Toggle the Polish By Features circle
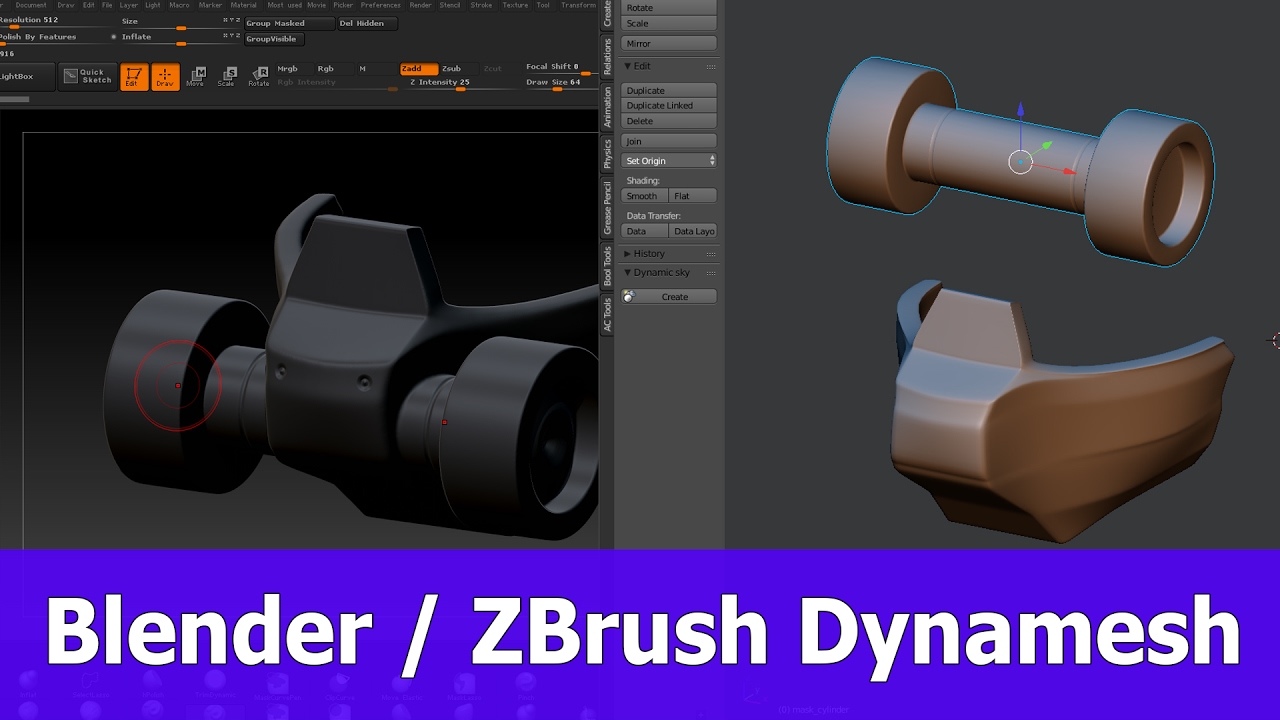 click(113, 37)
